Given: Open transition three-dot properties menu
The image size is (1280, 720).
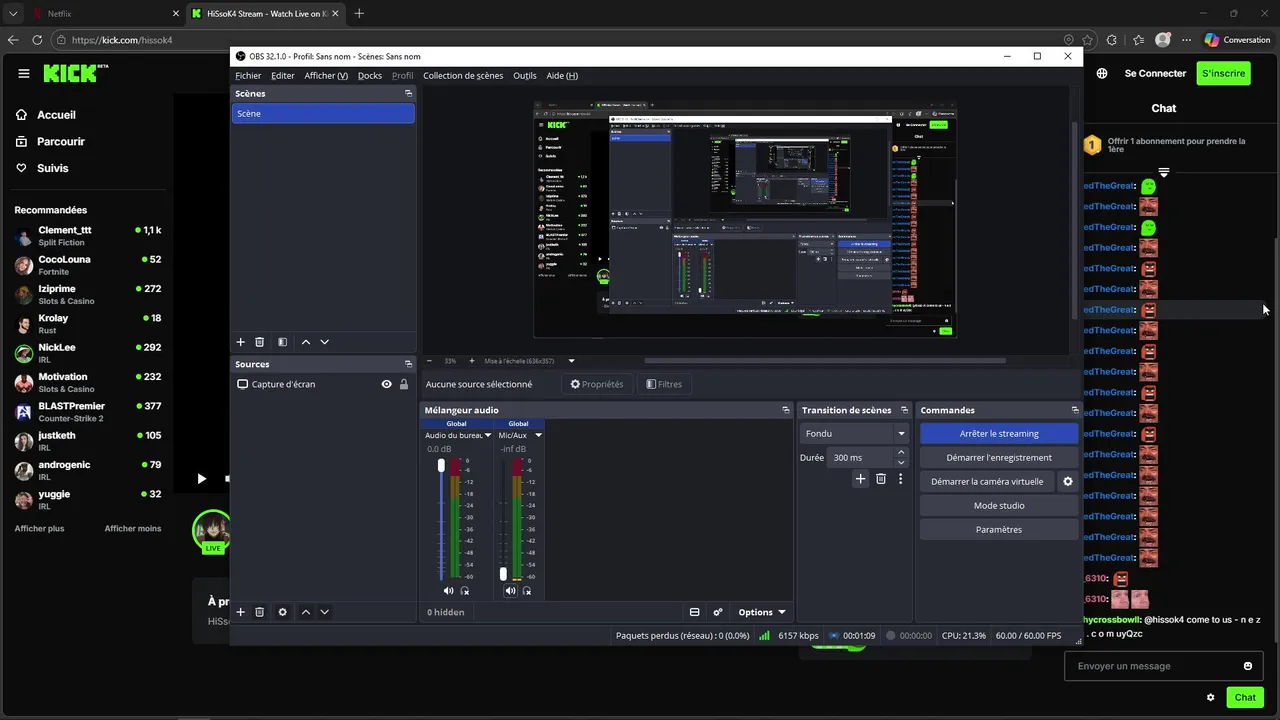Looking at the screenshot, I should tap(900, 479).
